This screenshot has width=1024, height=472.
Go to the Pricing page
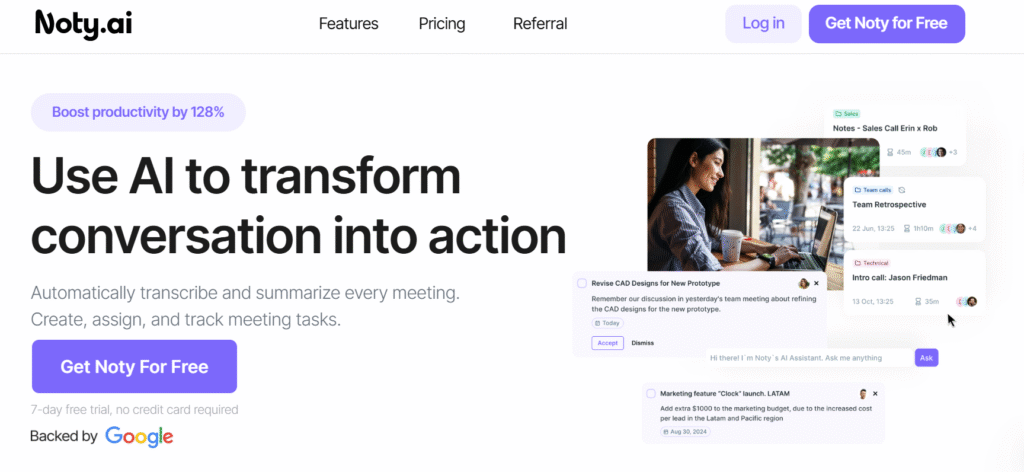[x=442, y=24]
